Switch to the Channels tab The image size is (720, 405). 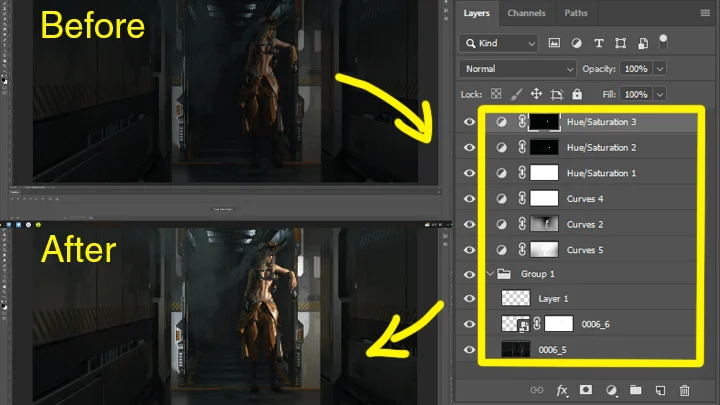coord(526,13)
